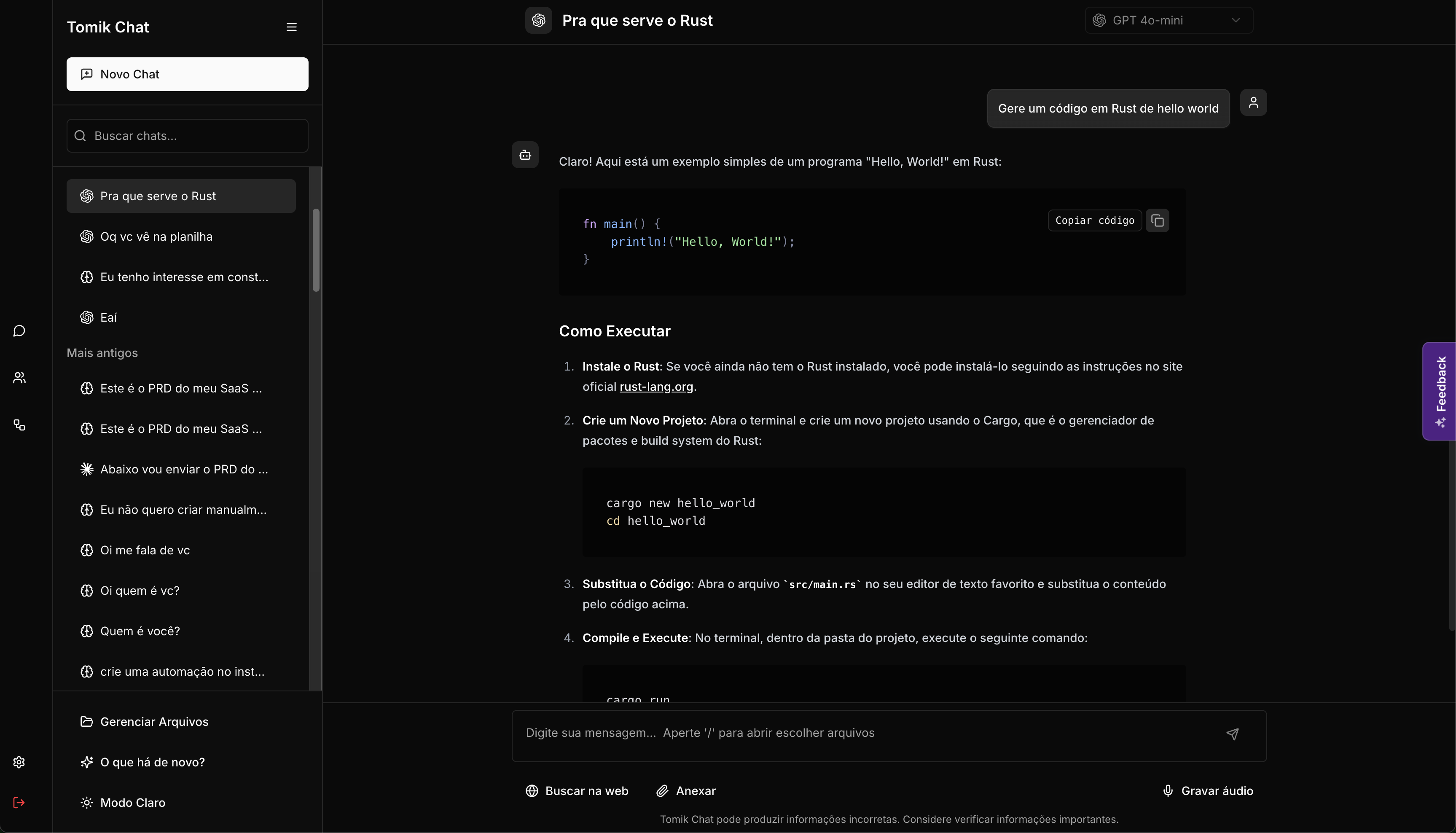Click the copy icon beside Copiar código
Viewport: 1456px width, 833px height.
pyautogui.click(x=1158, y=220)
